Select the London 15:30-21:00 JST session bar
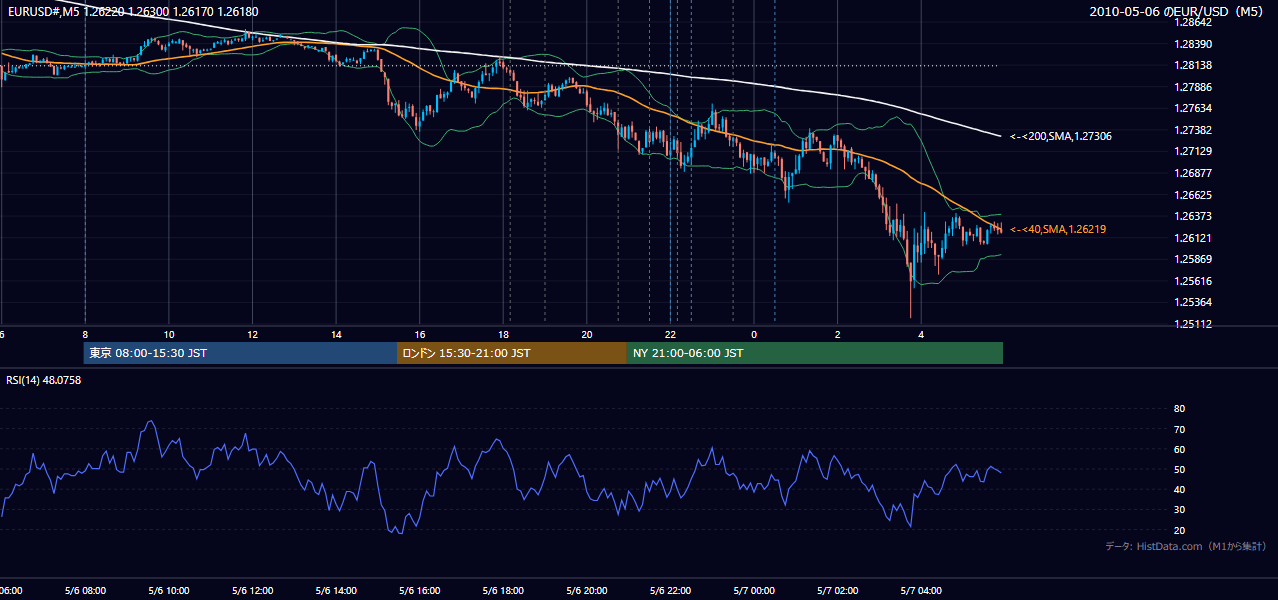 (x=512, y=353)
